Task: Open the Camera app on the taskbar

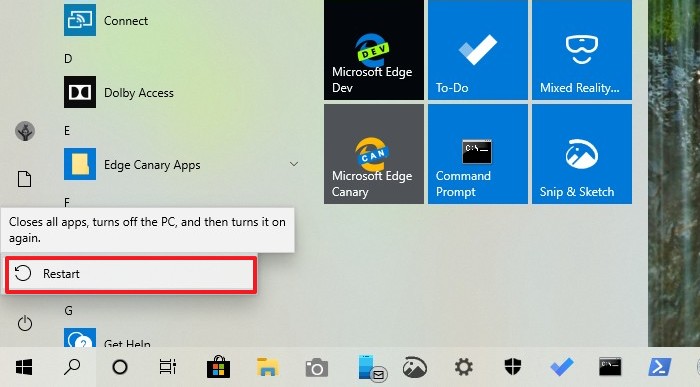Action: click(317, 367)
